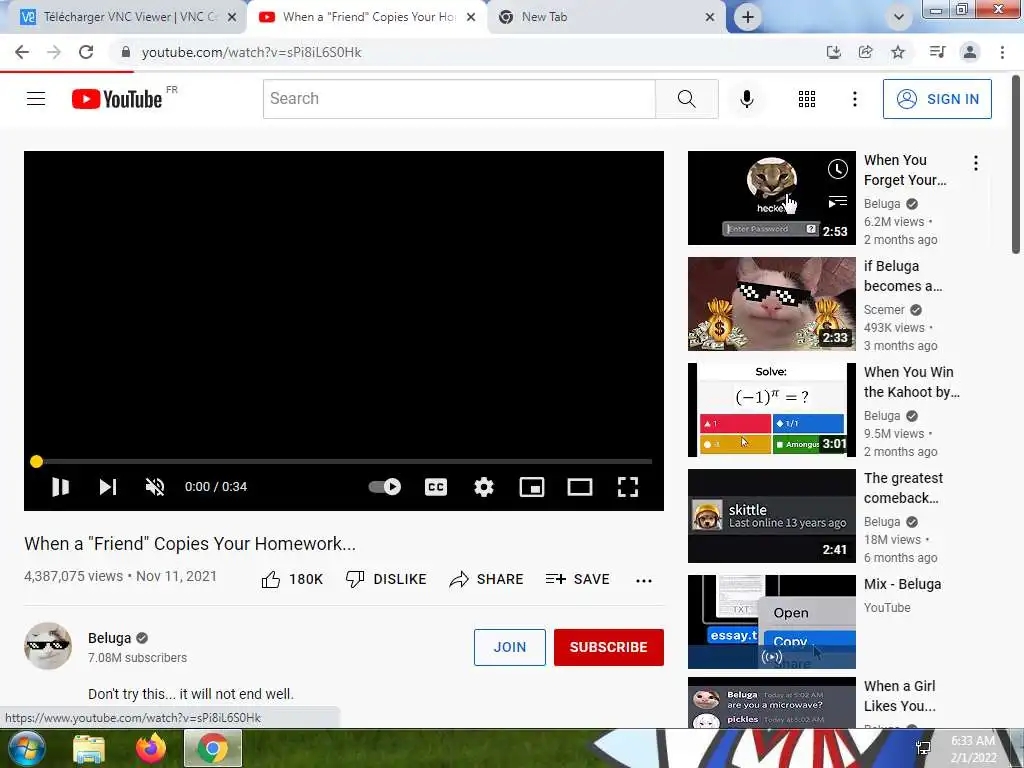Open 'When You Win the Kahoot' title
The width and height of the screenshot is (1024, 768).
tap(911, 382)
